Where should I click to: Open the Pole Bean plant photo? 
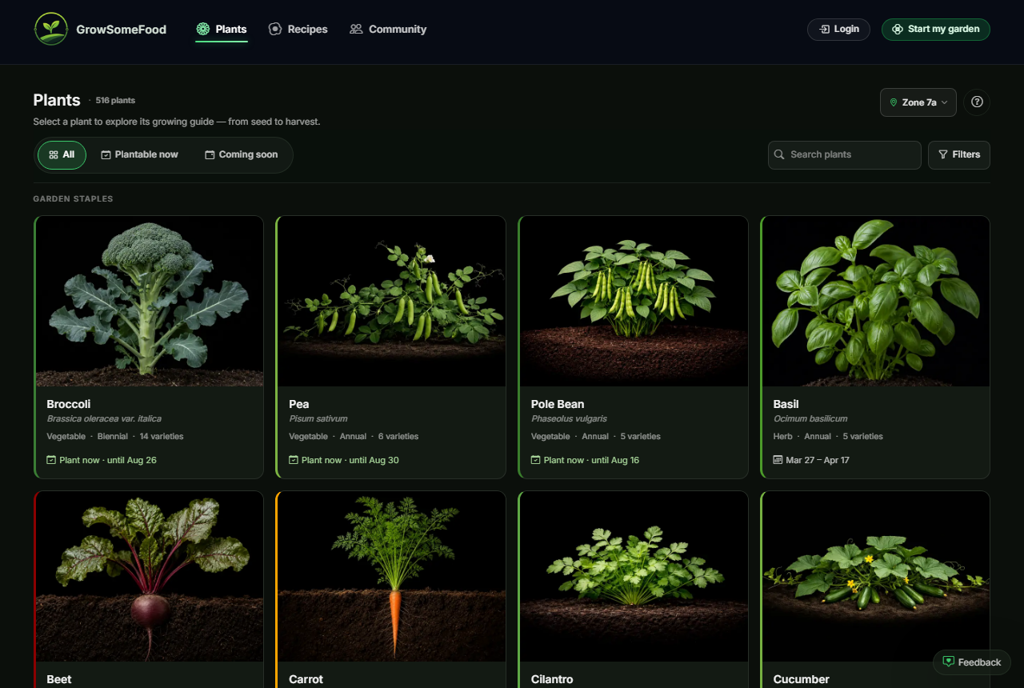coord(634,301)
